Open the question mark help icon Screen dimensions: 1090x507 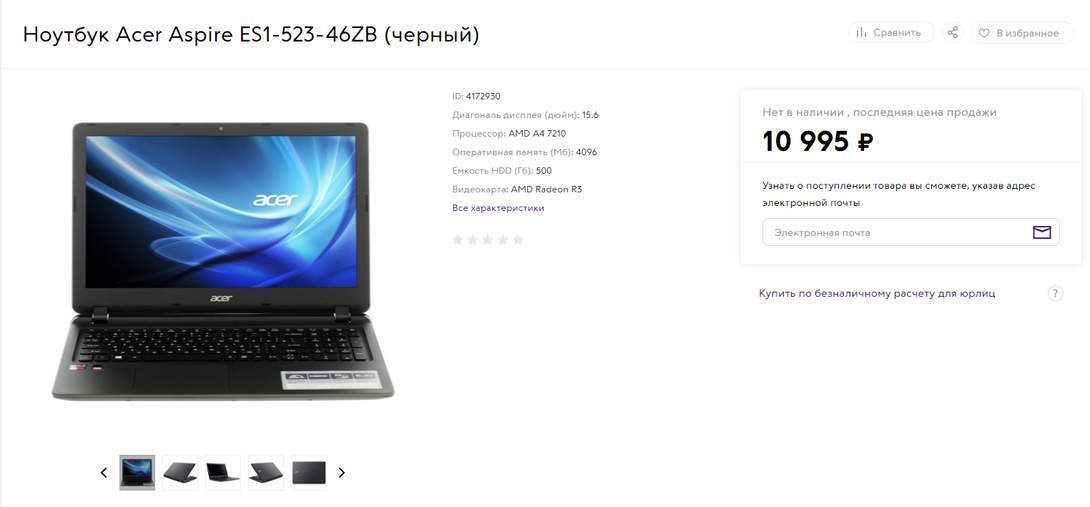click(x=1055, y=293)
